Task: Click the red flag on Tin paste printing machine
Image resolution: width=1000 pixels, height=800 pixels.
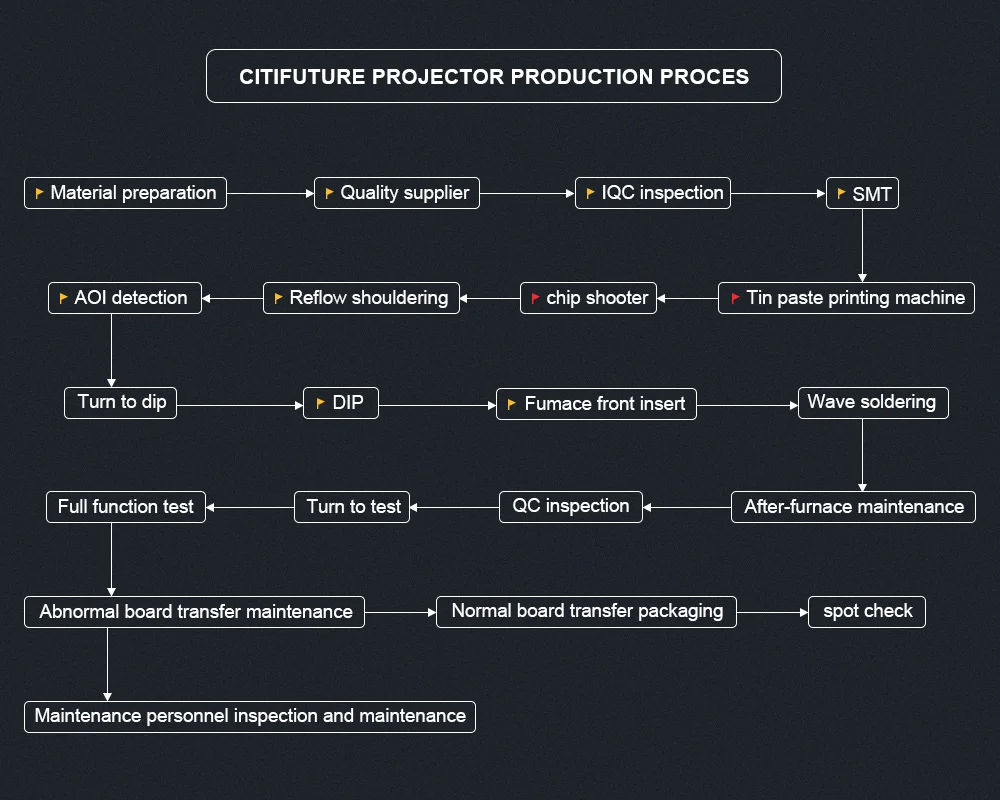Action: 735,298
